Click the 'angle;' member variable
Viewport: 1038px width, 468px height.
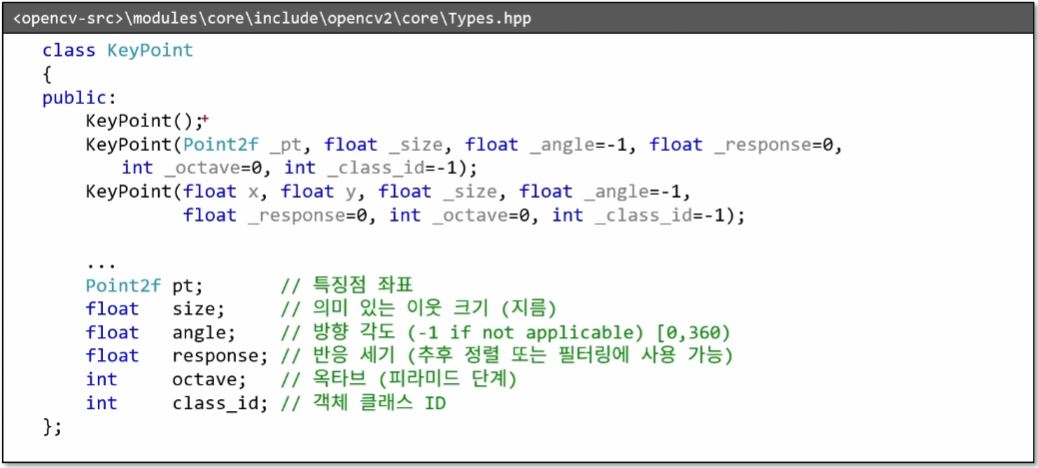click(x=204, y=334)
